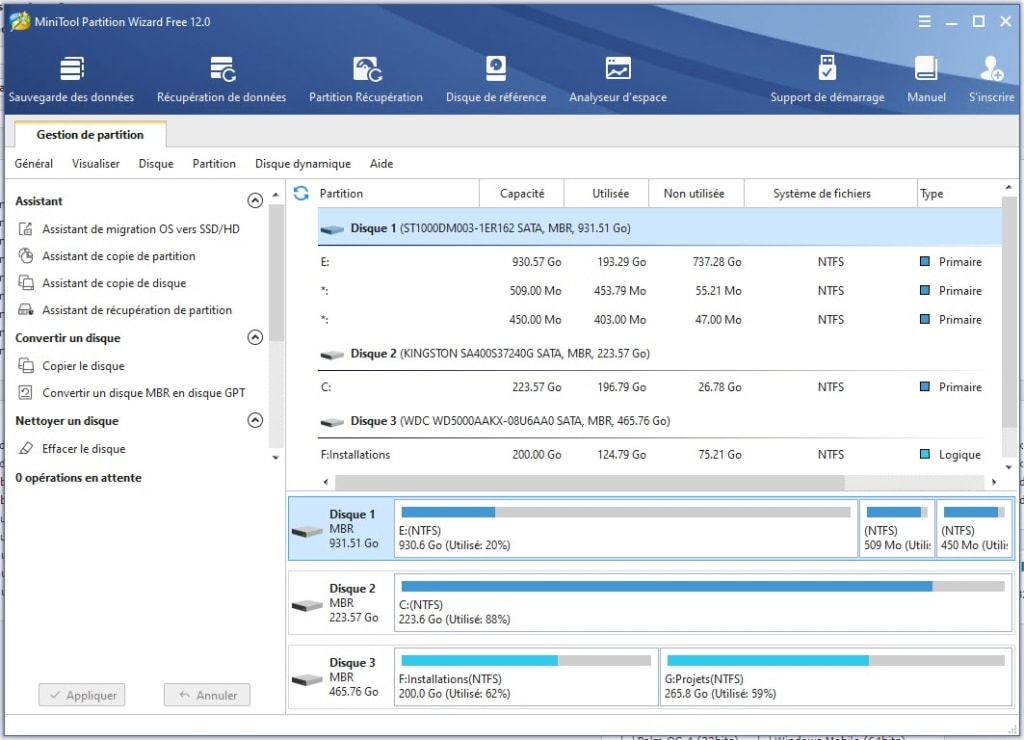The height and width of the screenshot is (740, 1024).
Task: Select the 450.00 Mo partition row
Action: click(x=660, y=319)
